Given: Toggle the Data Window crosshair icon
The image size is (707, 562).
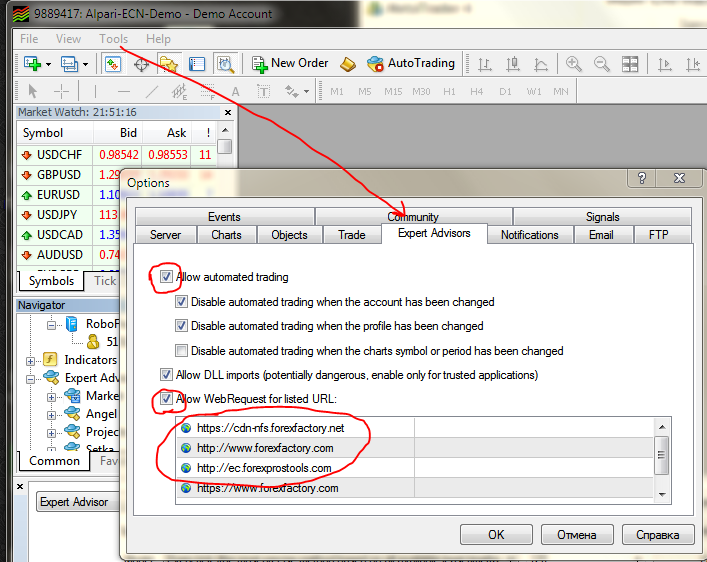Looking at the screenshot, I should tap(142, 64).
